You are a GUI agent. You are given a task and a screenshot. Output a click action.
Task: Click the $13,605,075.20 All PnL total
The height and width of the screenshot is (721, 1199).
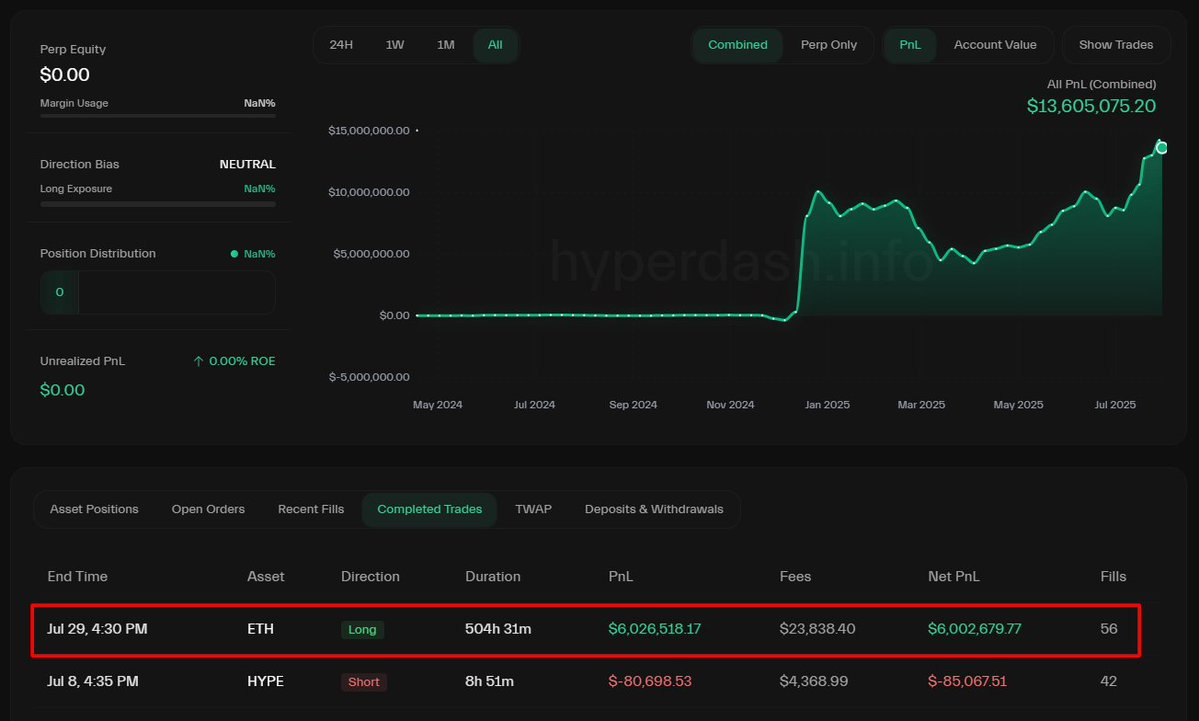coord(1091,106)
